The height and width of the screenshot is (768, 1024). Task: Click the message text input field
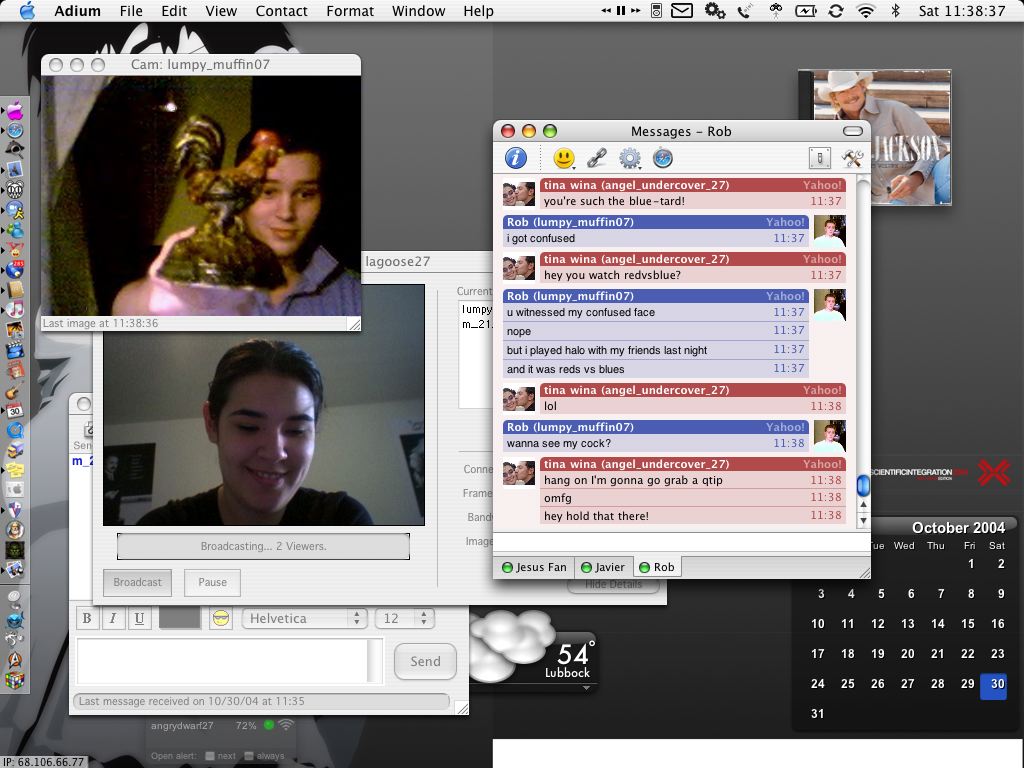click(222, 661)
